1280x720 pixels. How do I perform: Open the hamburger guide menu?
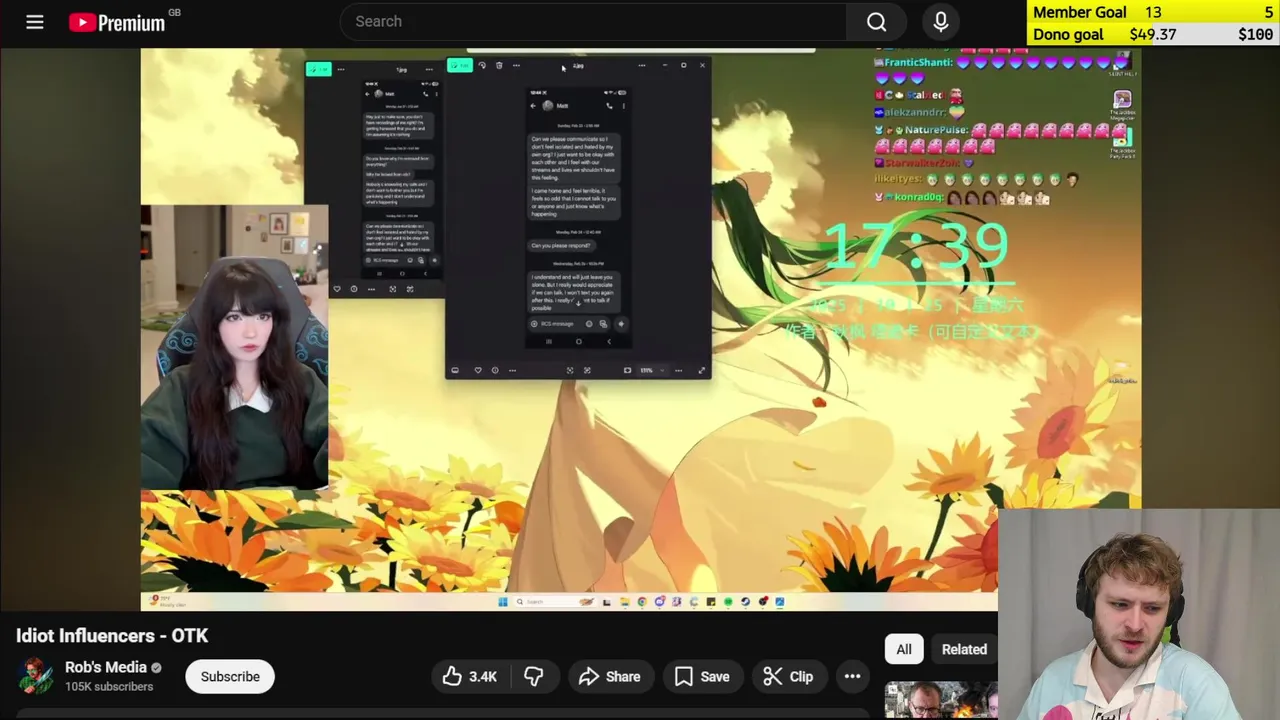(35, 22)
